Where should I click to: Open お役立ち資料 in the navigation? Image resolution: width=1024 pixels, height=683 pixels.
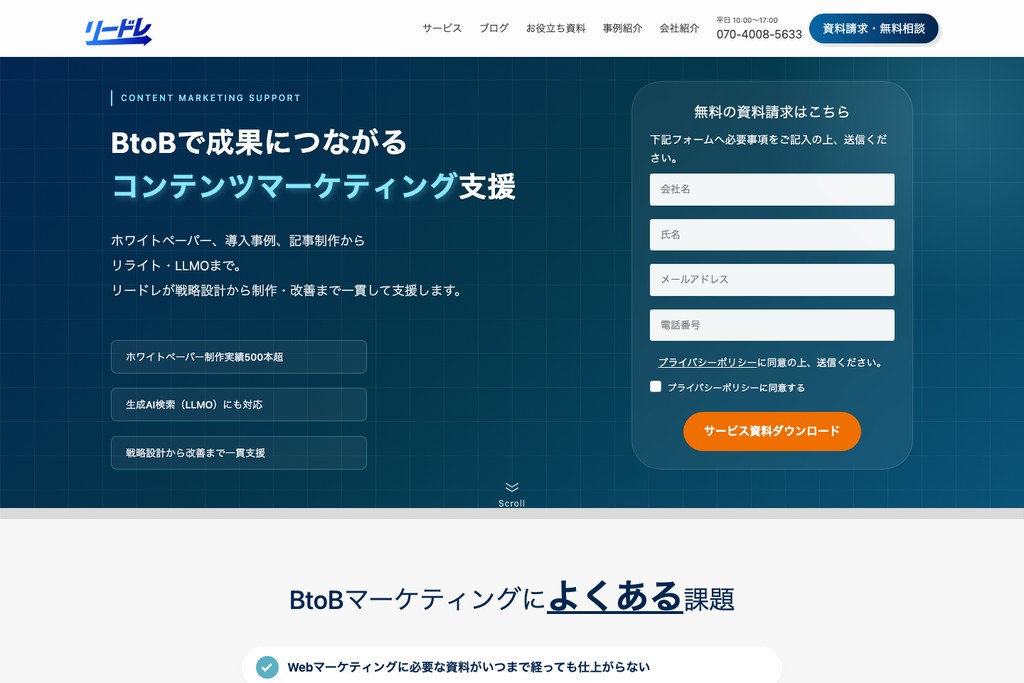pos(556,28)
